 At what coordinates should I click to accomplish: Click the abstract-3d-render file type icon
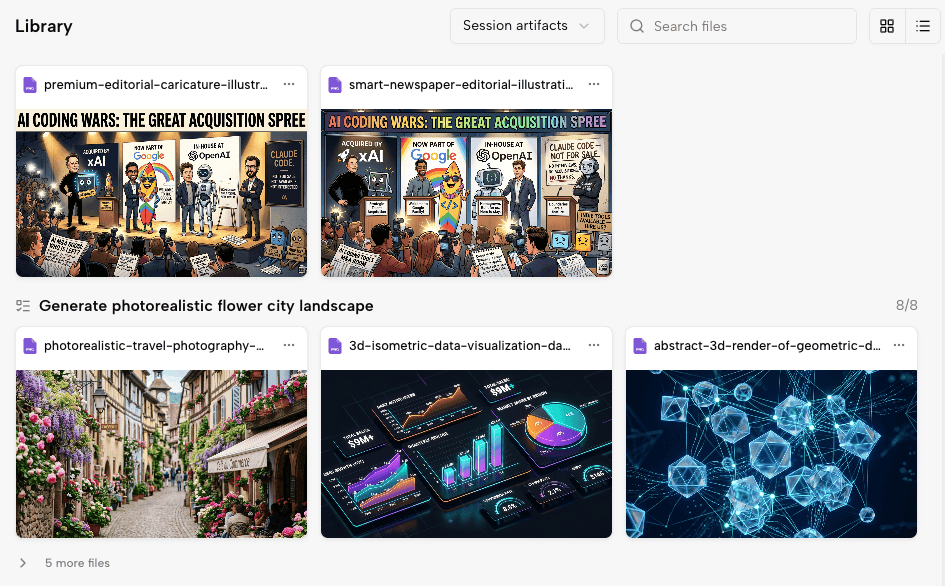pos(640,346)
